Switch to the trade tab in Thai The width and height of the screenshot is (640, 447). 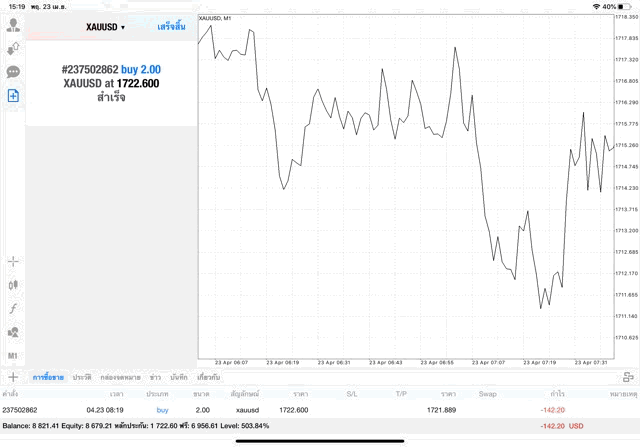pyautogui.click(x=48, y=377)
